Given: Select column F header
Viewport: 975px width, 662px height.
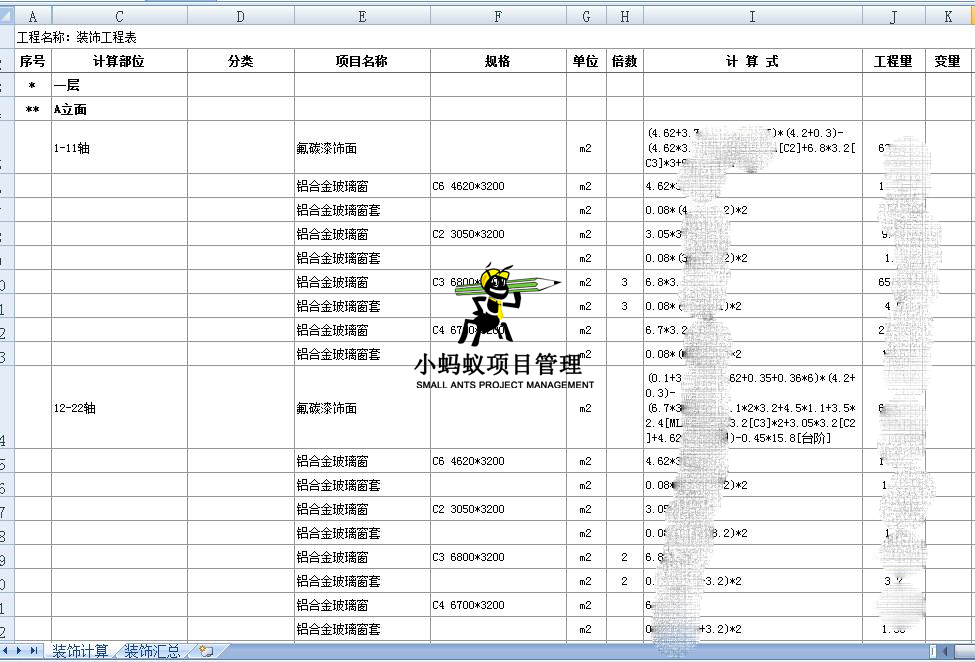Looking at the screenshot, I should (497, 16).
